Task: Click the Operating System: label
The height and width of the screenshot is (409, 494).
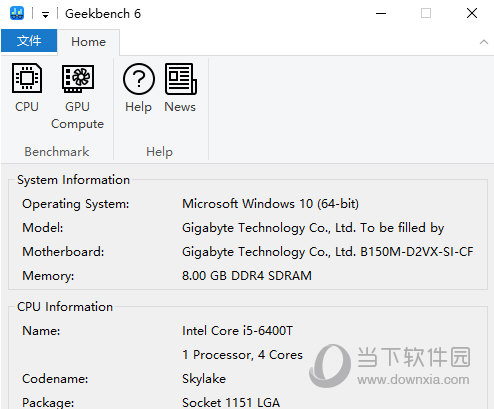Action: click(76, 204)
